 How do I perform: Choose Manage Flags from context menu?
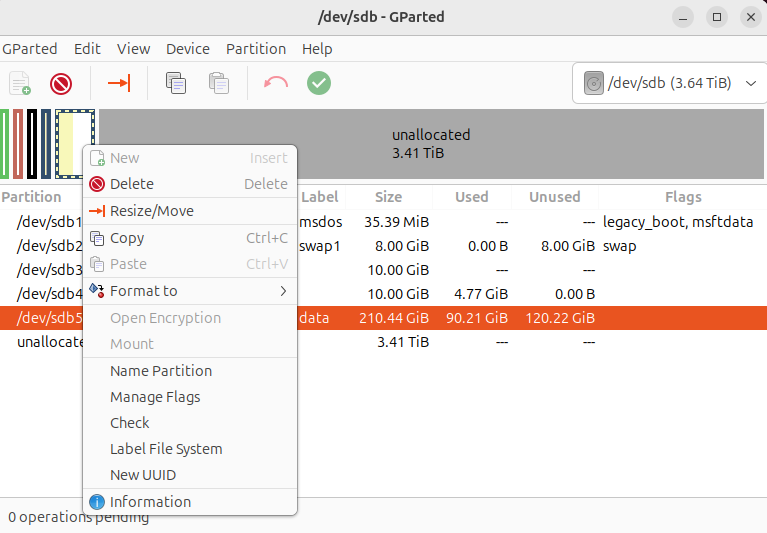pyautogui.click(x=155, y=397)
